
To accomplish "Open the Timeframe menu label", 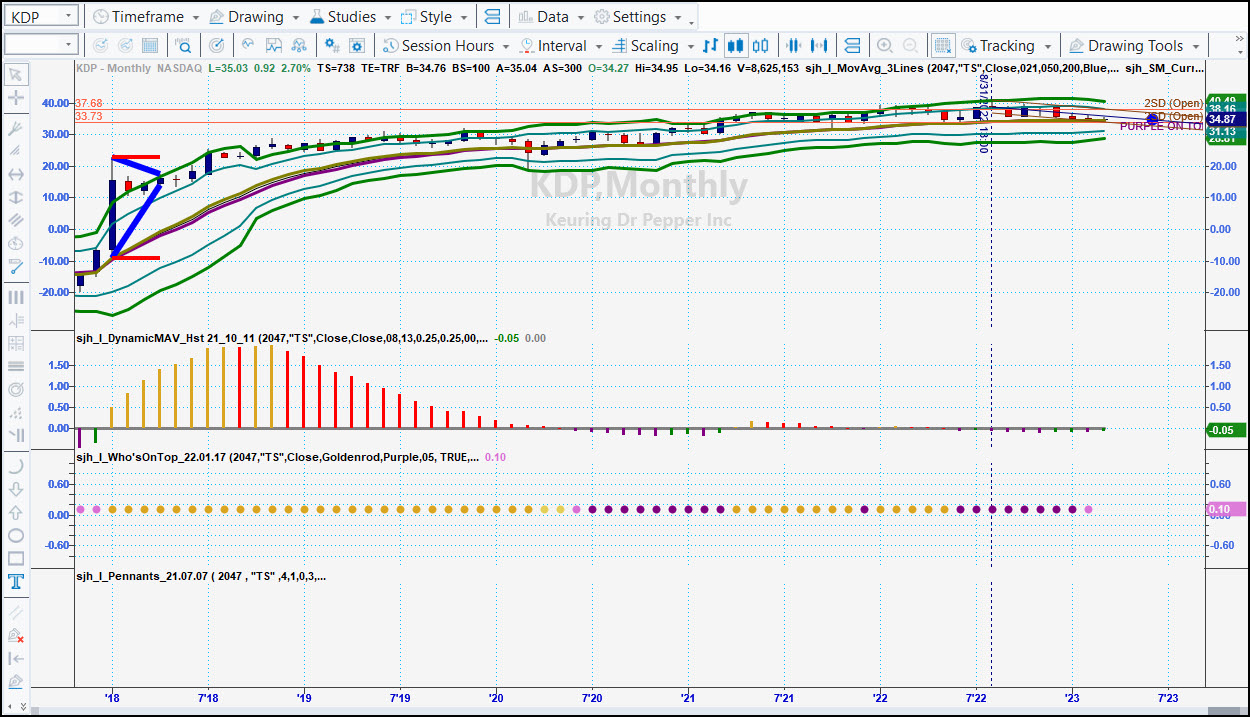I will click(x=147, y=17).
